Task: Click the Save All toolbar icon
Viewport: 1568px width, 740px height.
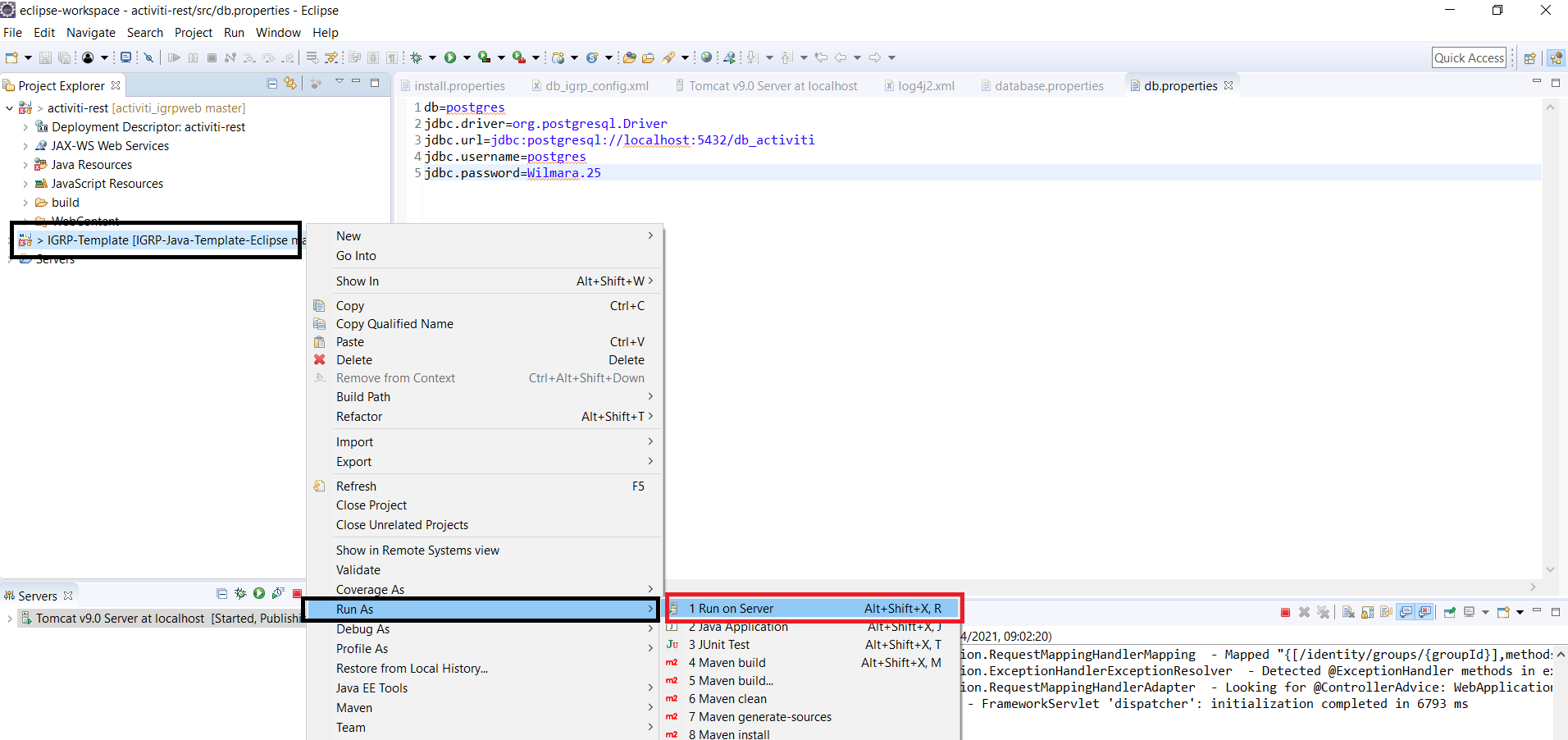Action: [x=64, y=57]
